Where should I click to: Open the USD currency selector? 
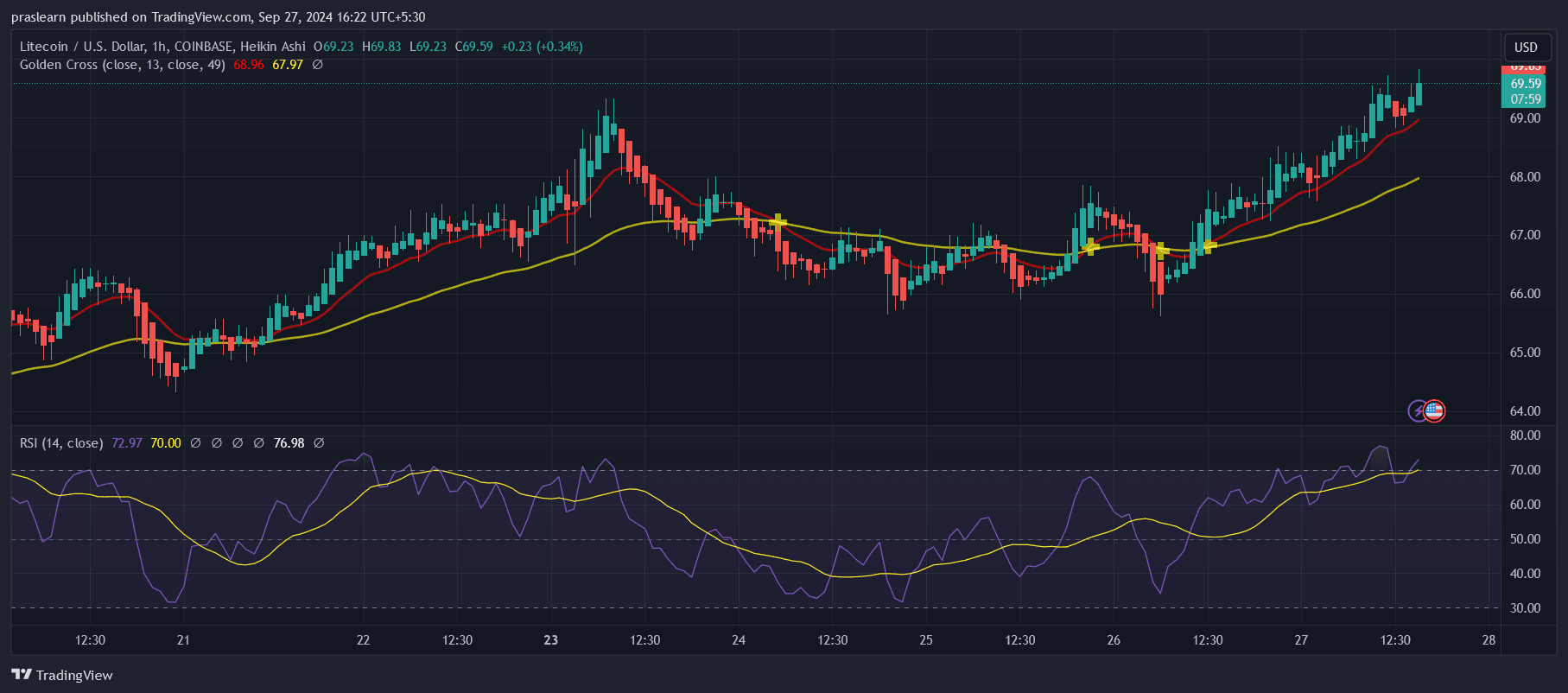point(1526,48)
